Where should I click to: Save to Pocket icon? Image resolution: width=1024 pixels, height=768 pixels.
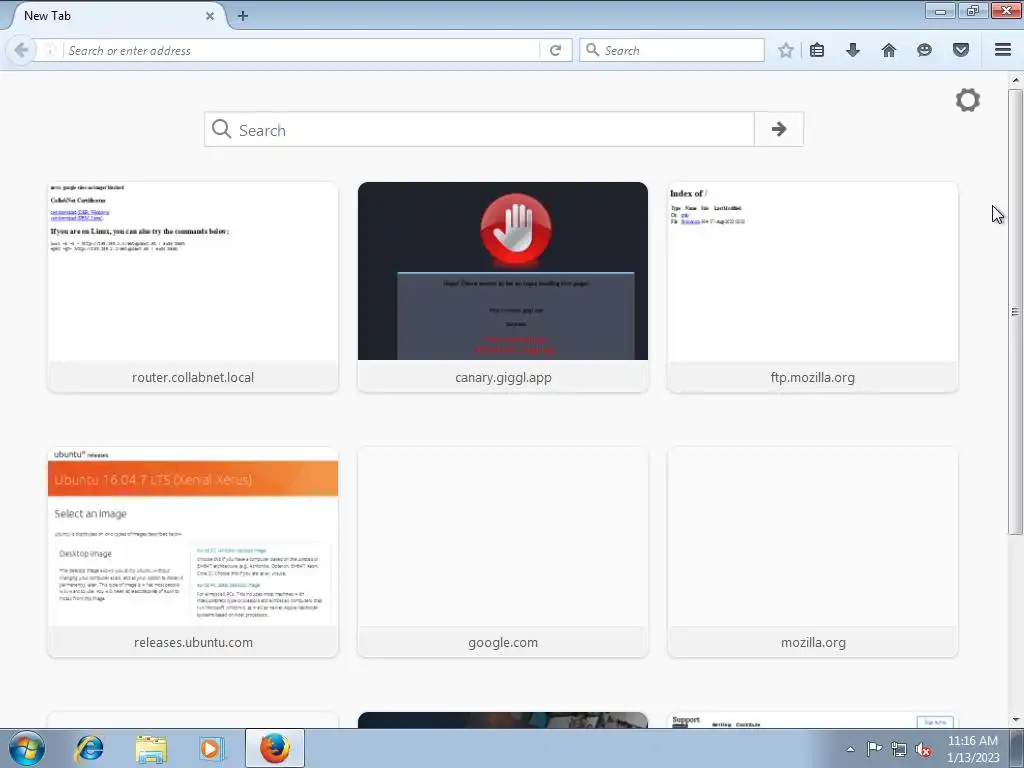coord(961,50)
